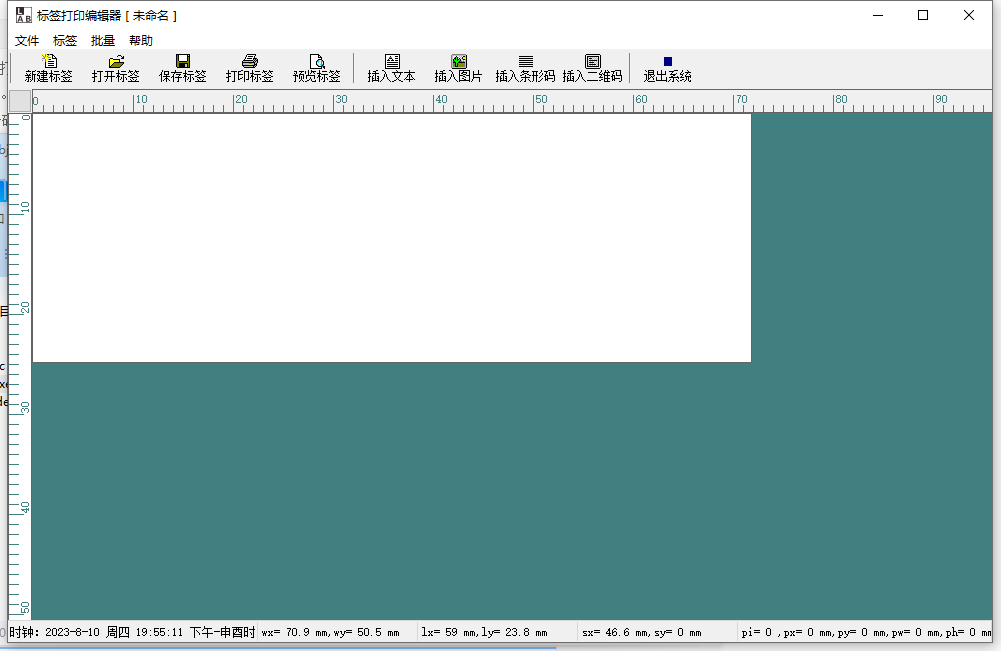Image resolution: width=1001 pixels, height=651 pixels.
Task: Click the clock 时钟 status text
Action: pos(132,632)
